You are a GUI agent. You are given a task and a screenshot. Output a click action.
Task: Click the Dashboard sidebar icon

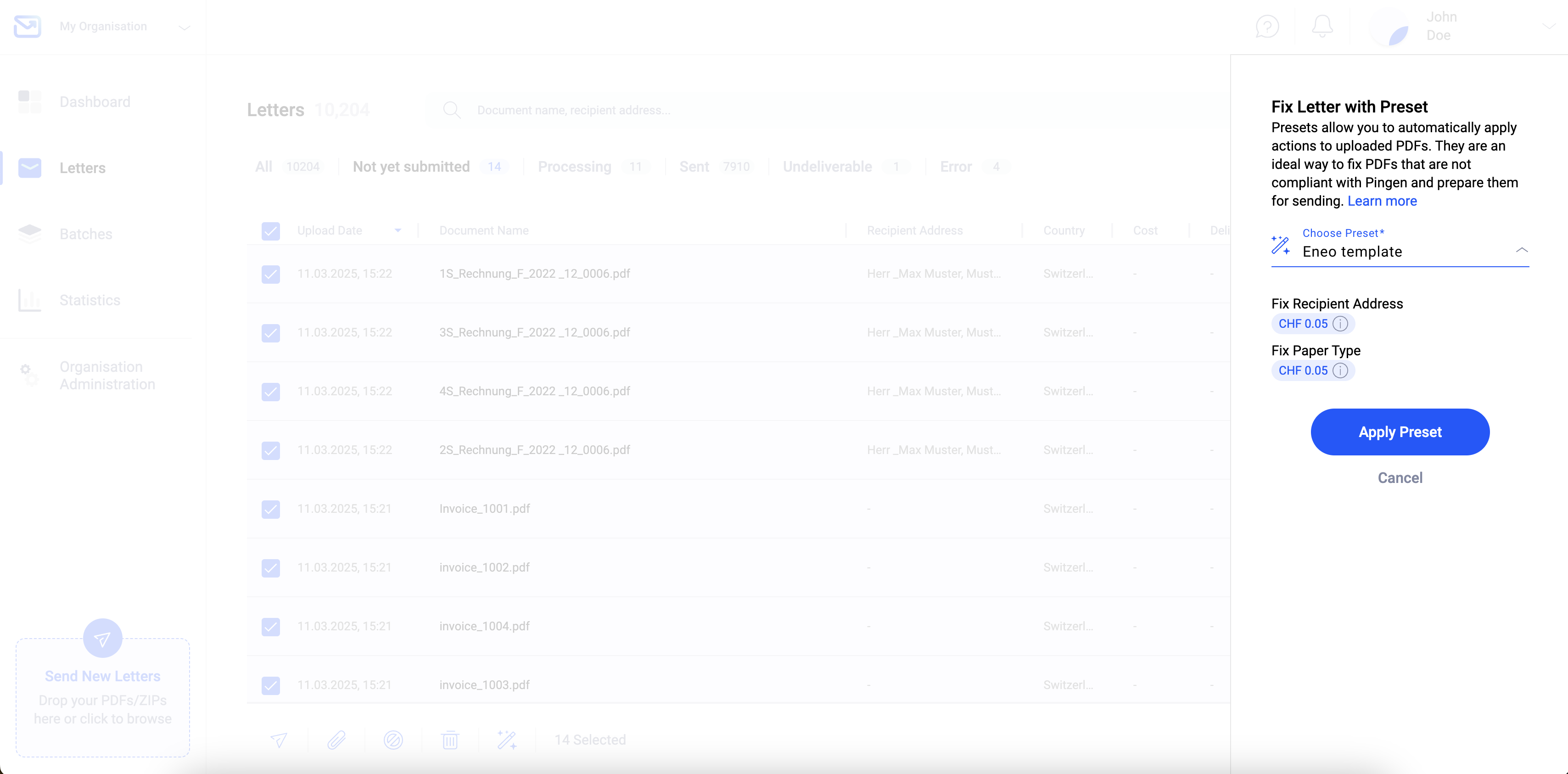(29, 102)
